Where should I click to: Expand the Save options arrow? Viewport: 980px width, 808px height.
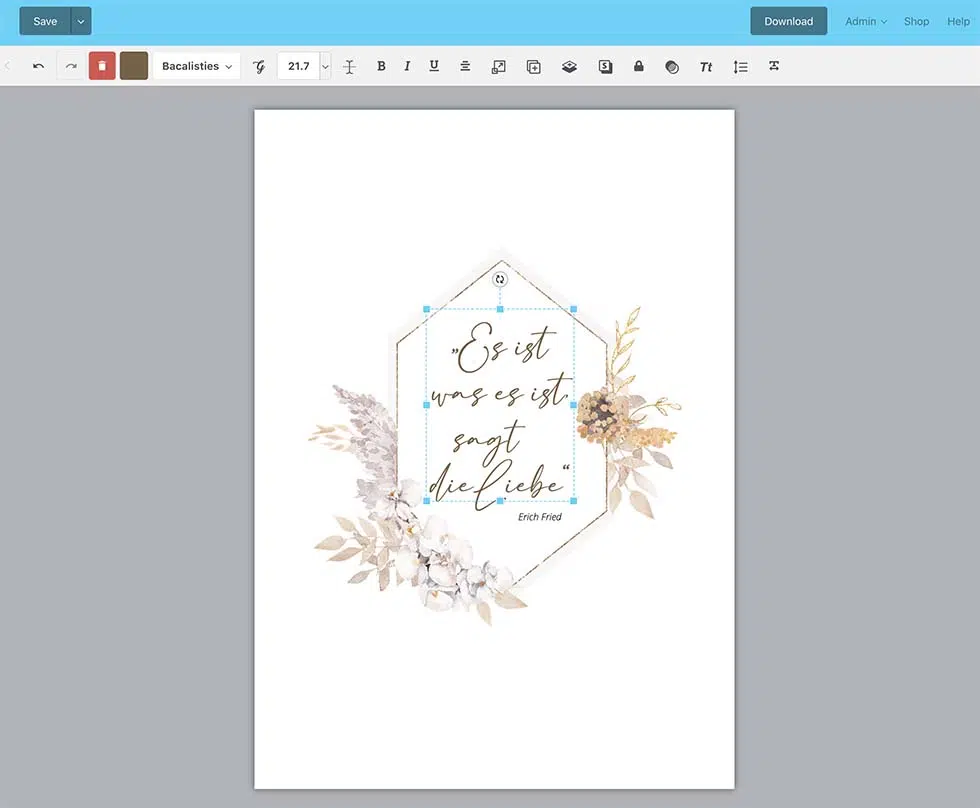81,21
